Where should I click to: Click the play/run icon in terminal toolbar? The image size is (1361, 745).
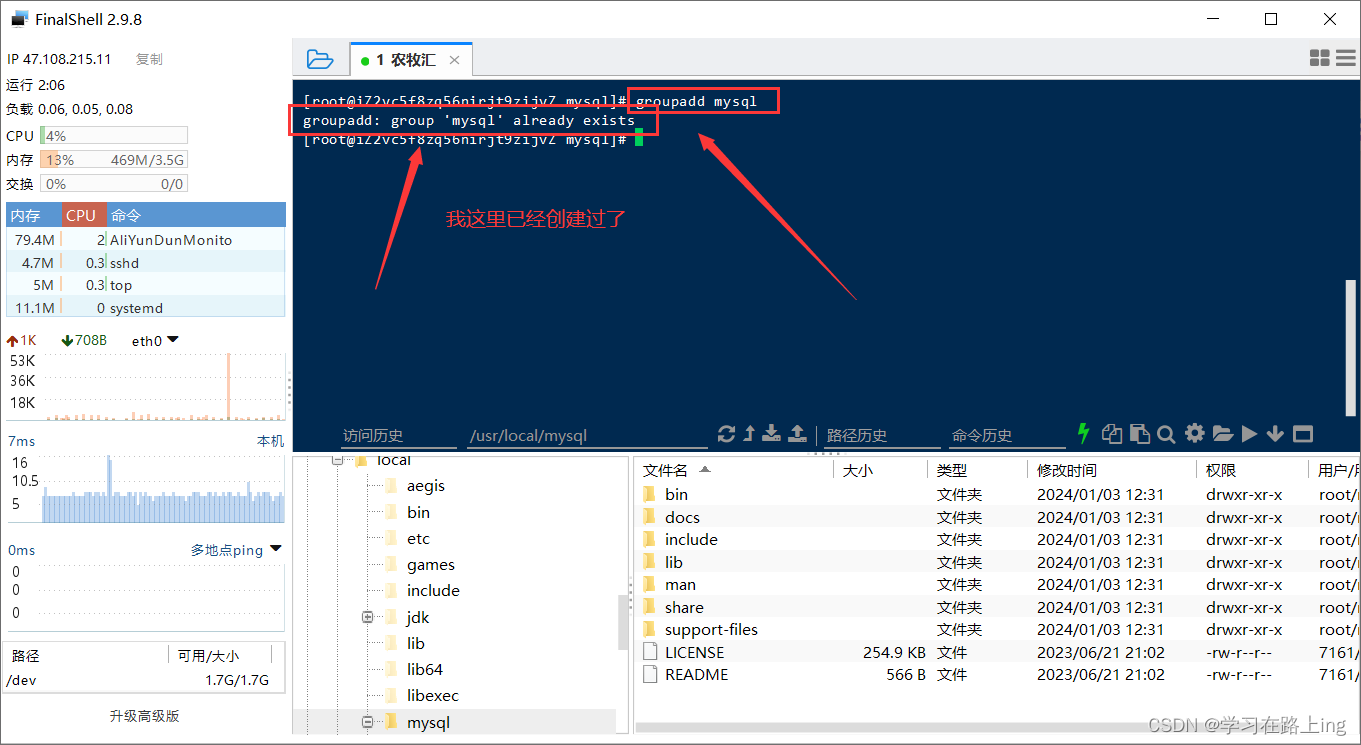(x=1249, y=433)
